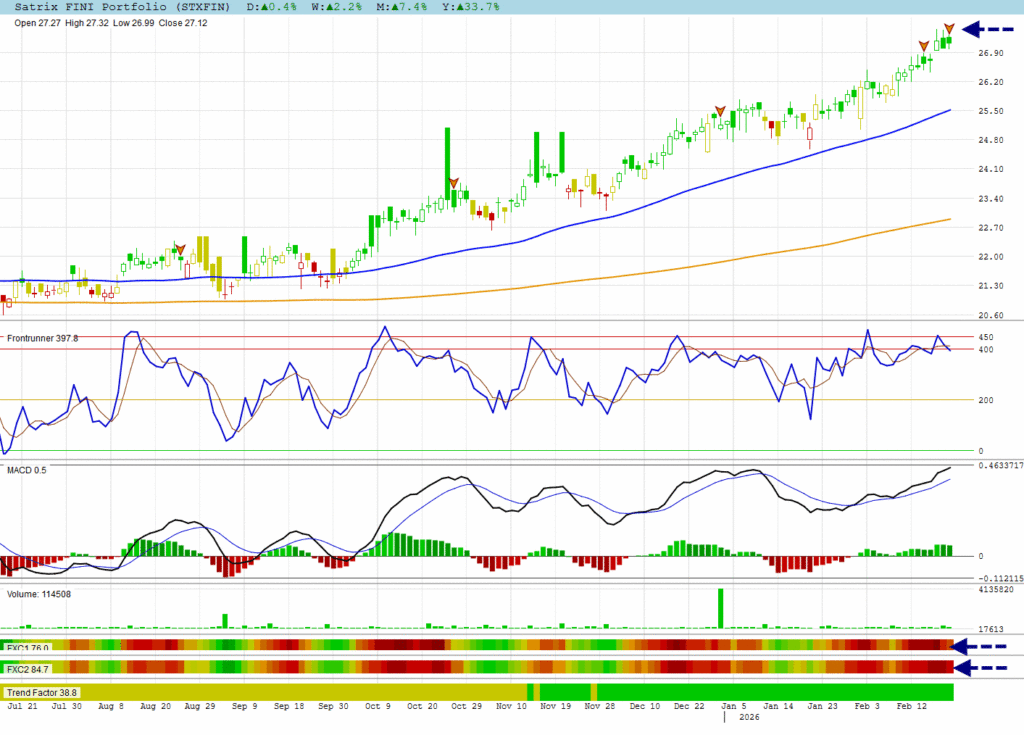Screen dimensions: 1024x735
Task: Select the Volume: 114508 label
Action: click(42, 594)
